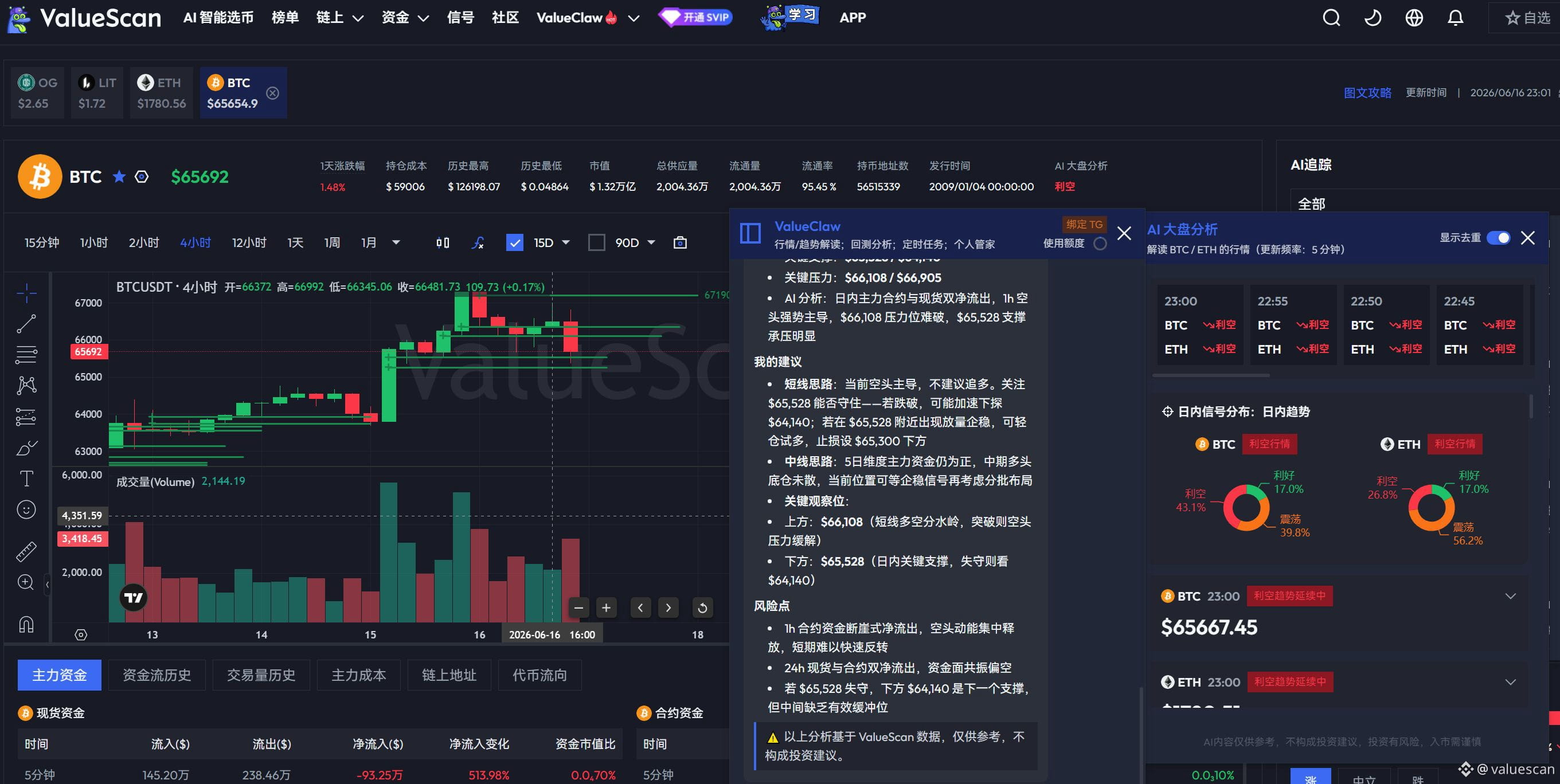Click the 开通 SVIP button
The image size is (1560, 784).
pyautogui.click(x=695, y=17)
